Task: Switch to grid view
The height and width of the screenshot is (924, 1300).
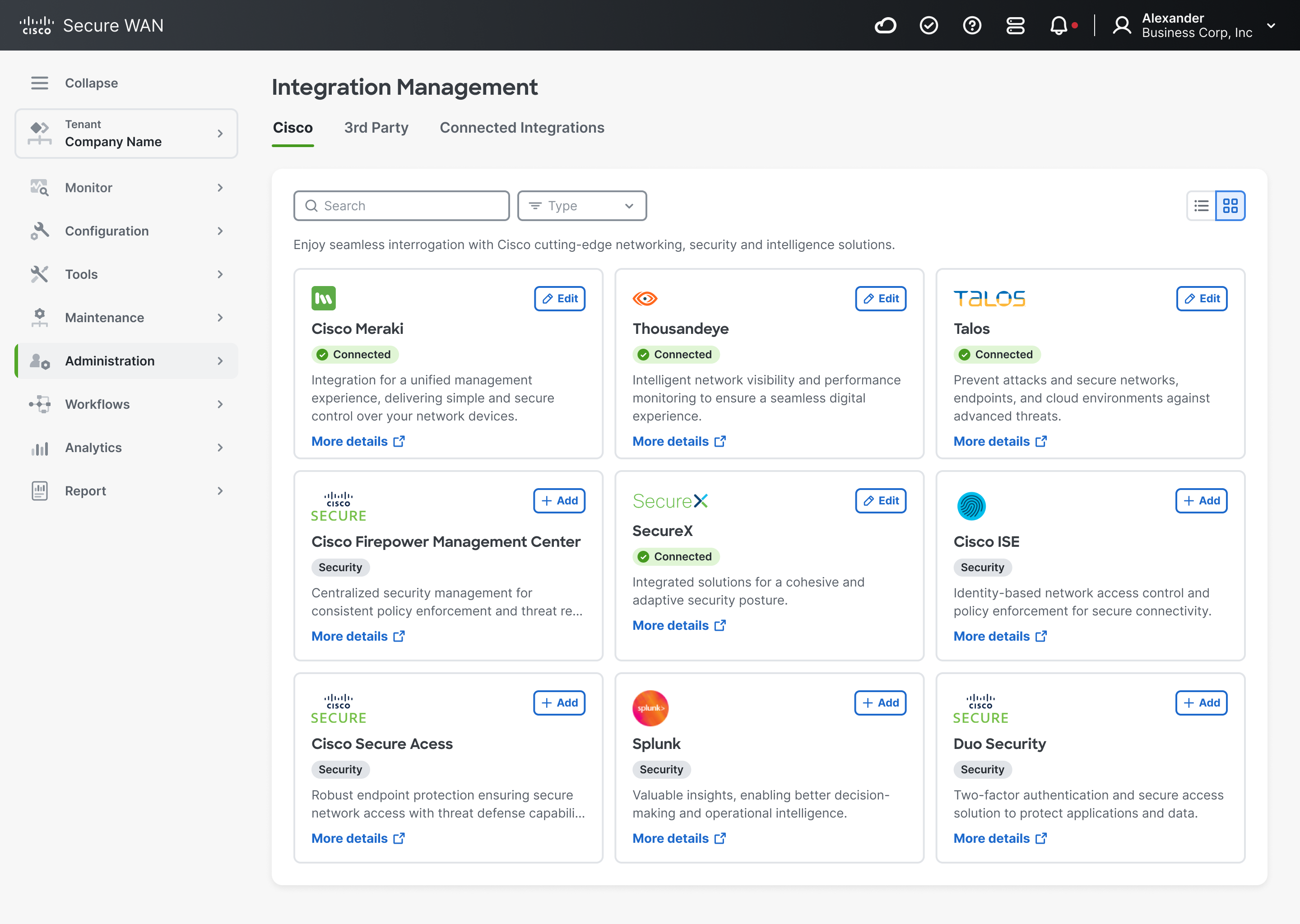Action: 1230,205
